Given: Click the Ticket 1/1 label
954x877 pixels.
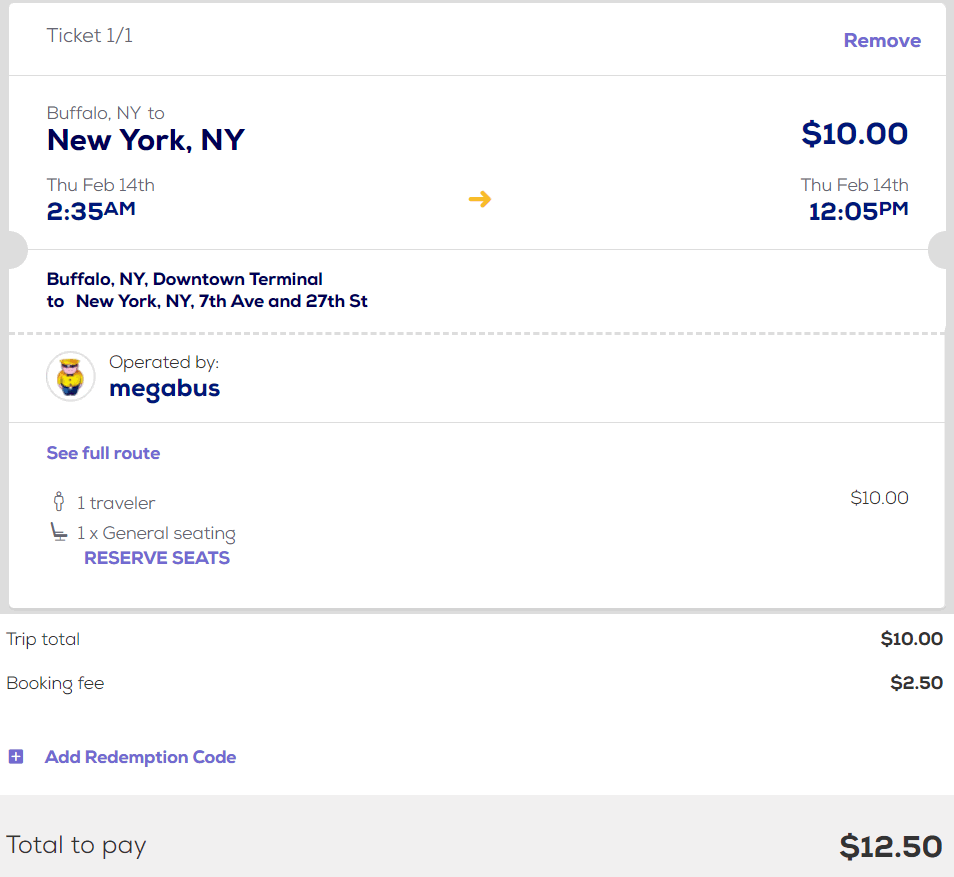Looking at the screenshot, I should click(90, 36).
